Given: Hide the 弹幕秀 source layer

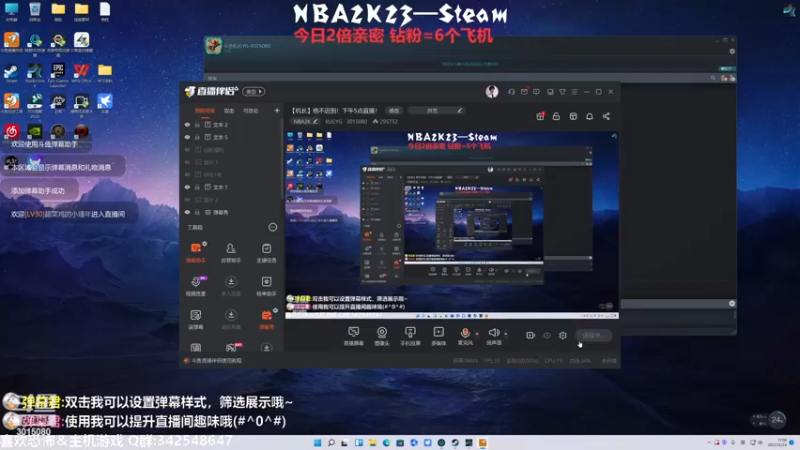Looking at the screenshot, I should tap(187, 212).
